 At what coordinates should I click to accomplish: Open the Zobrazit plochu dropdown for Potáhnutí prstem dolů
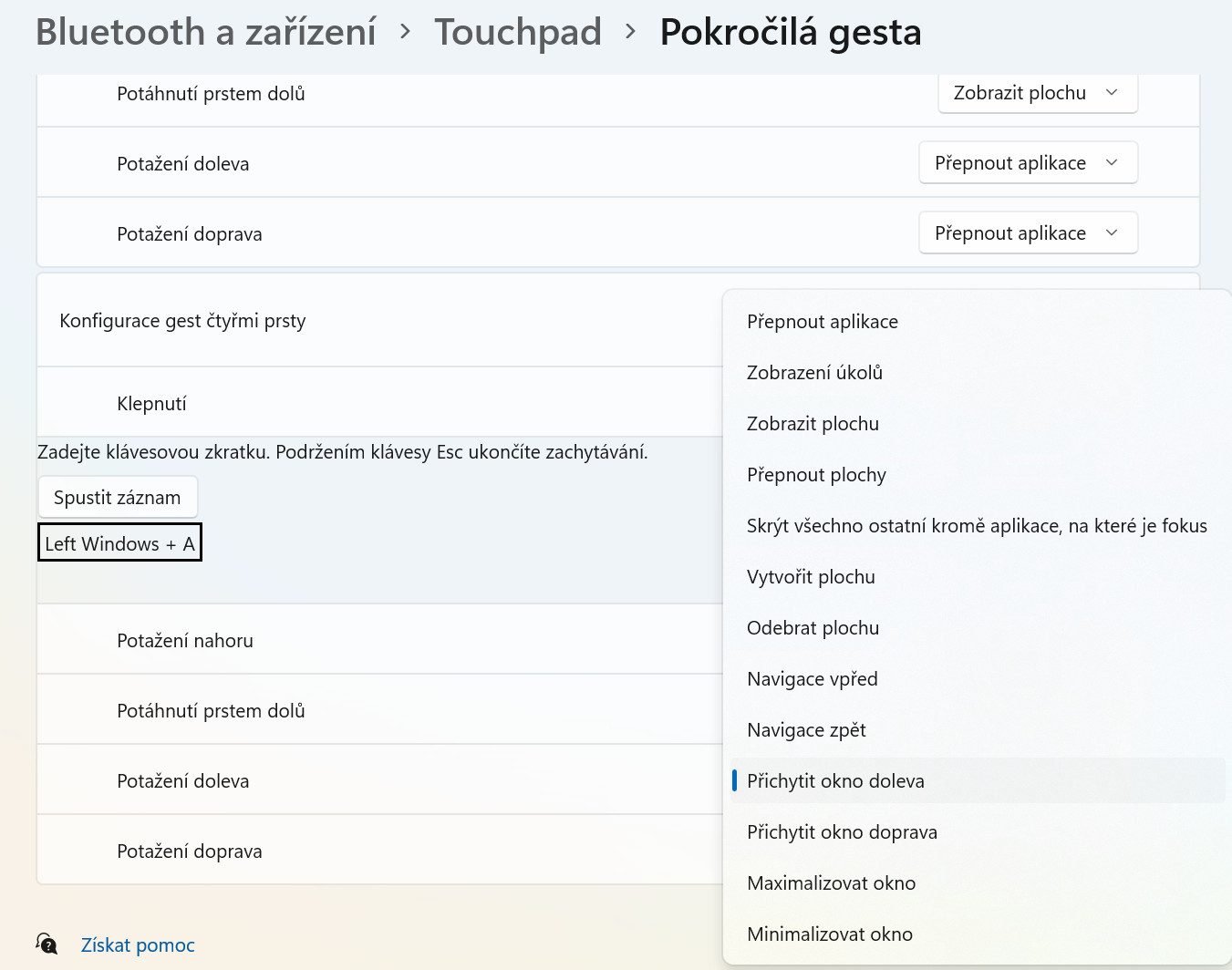pos(1038,92)
